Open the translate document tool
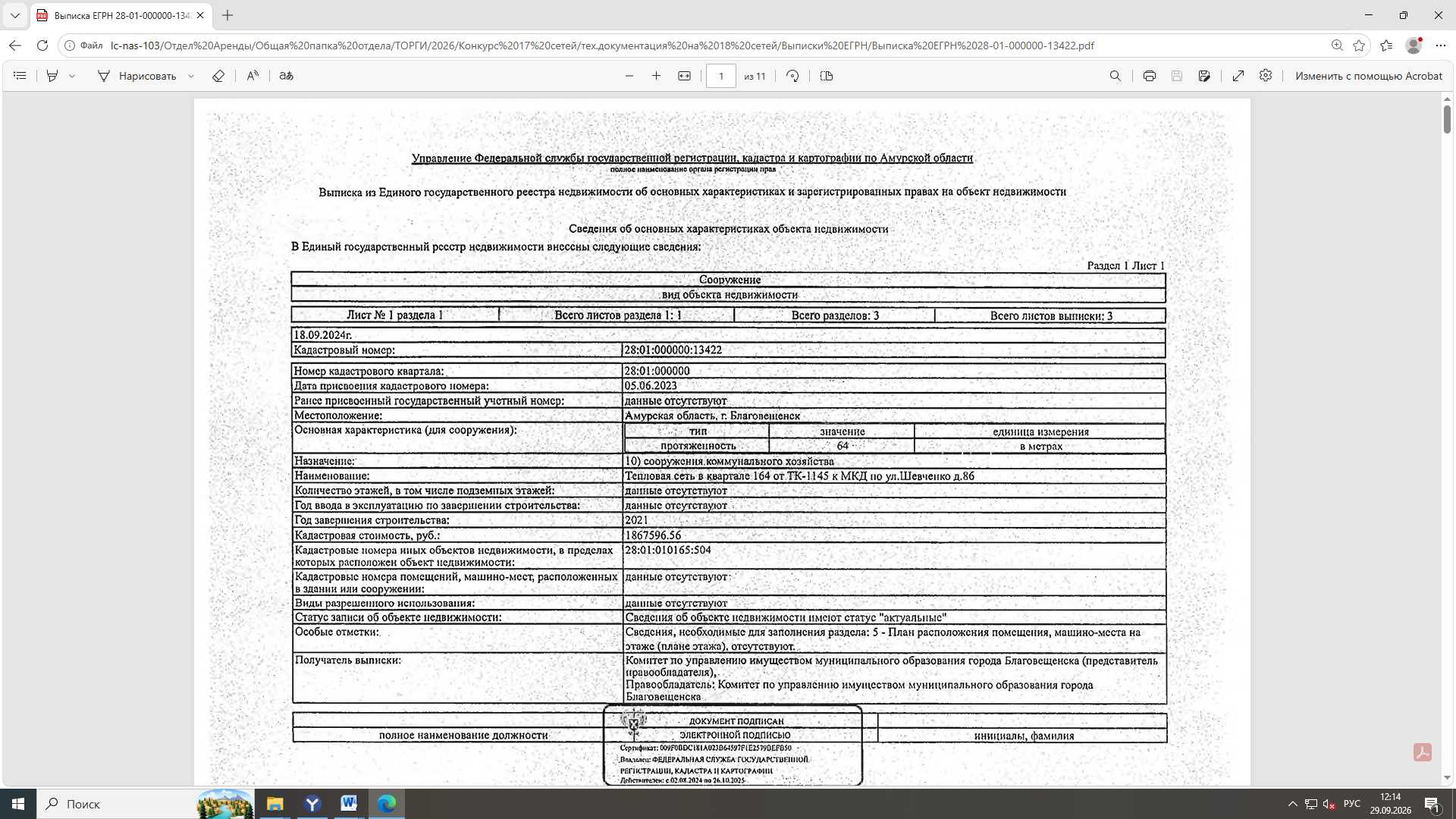 point(286,76)
